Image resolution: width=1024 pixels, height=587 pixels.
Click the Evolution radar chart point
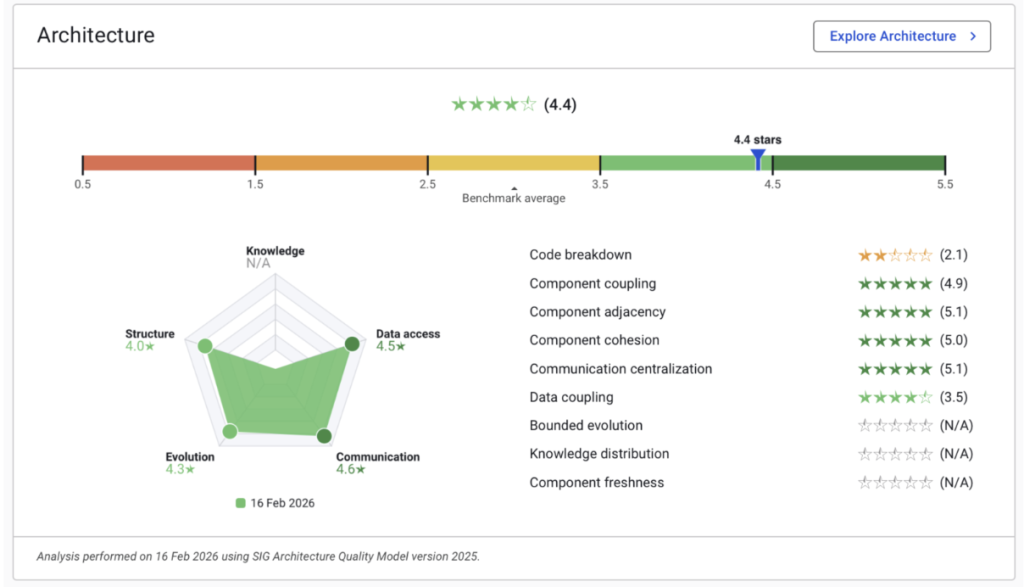coord(230,431)
